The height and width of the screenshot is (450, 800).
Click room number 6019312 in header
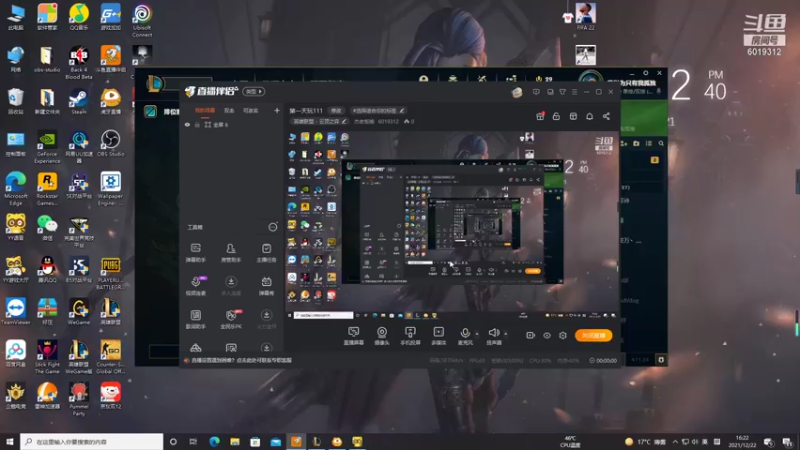click(388, 121)
